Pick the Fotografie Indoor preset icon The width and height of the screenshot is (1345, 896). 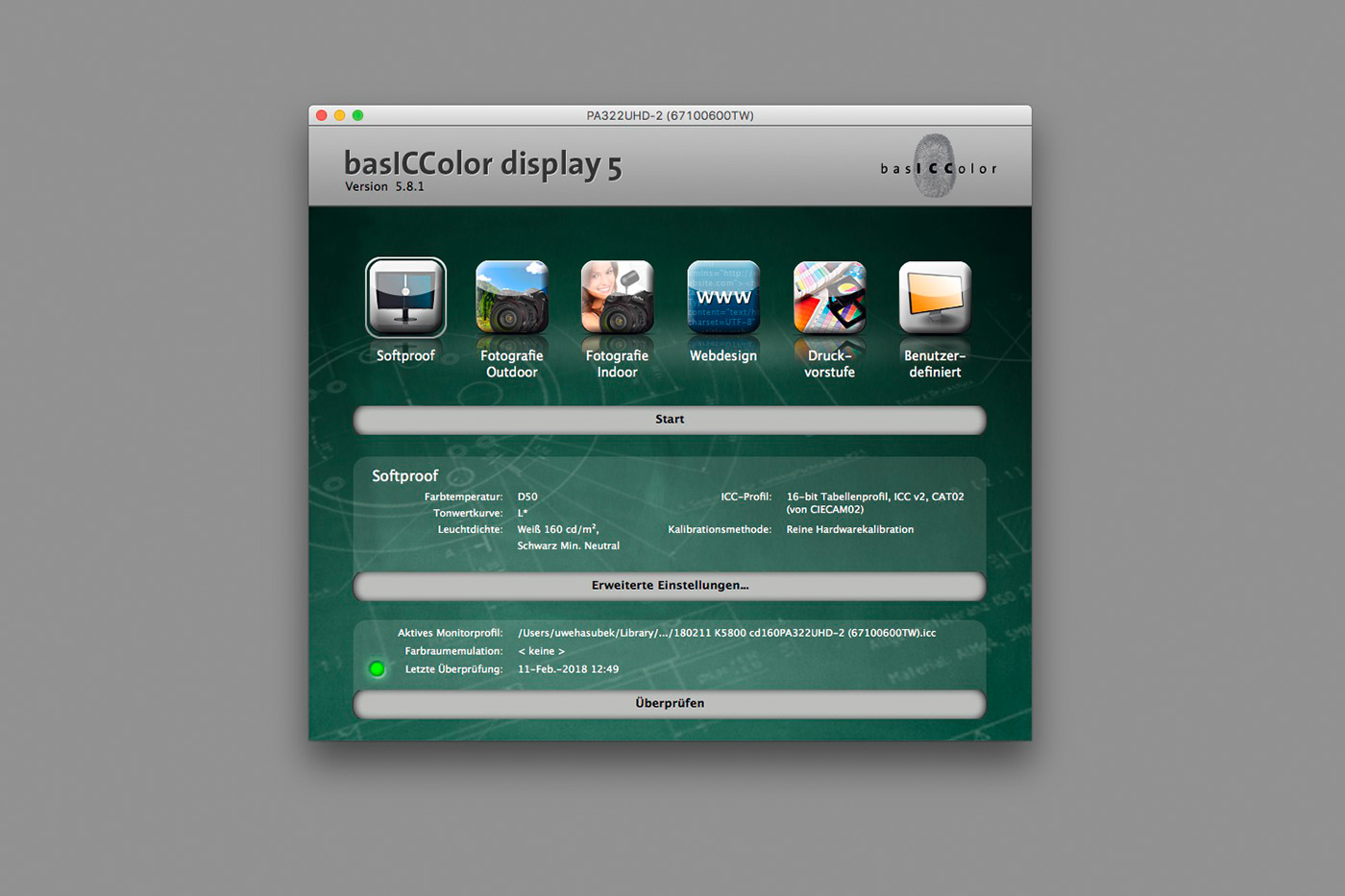click(618, 298)
